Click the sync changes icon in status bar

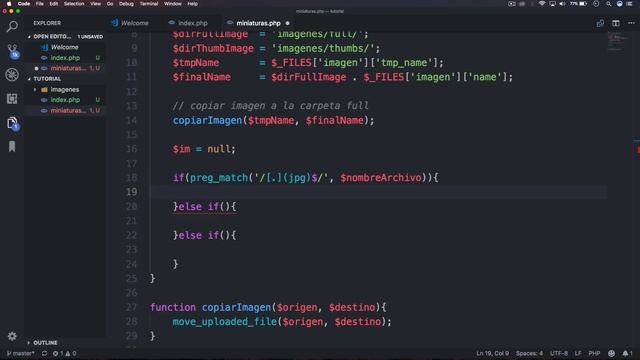pyautogui.click(x=44, y=353)
